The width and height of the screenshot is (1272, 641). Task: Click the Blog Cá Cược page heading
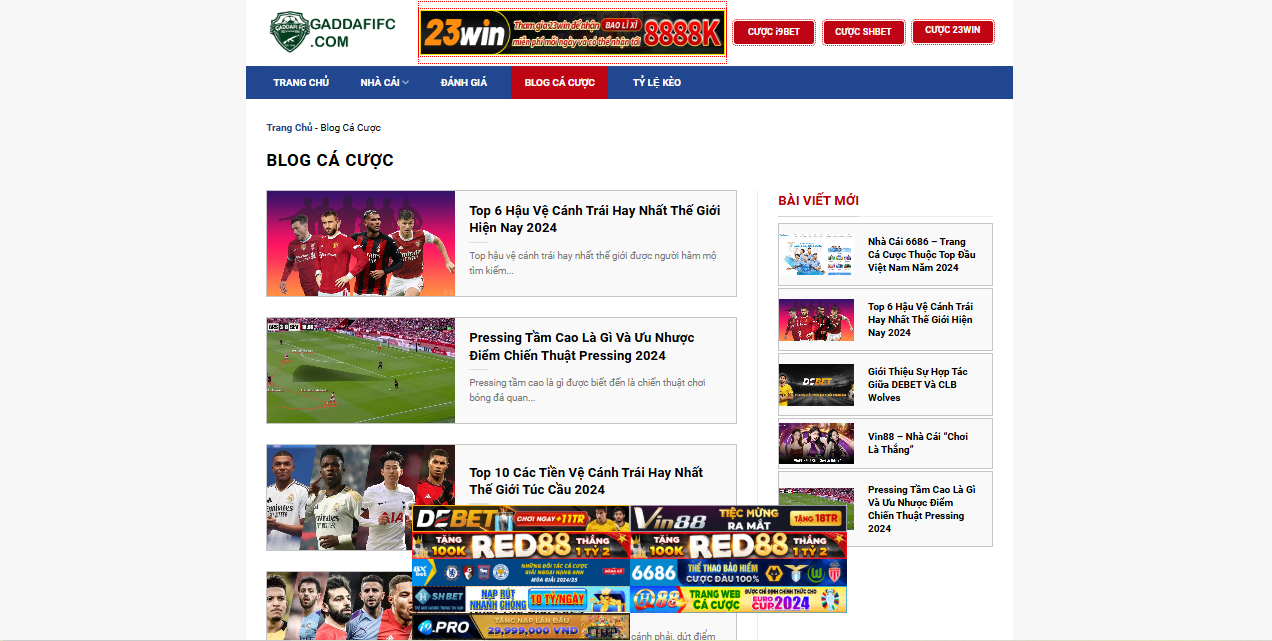pos(330,160)
